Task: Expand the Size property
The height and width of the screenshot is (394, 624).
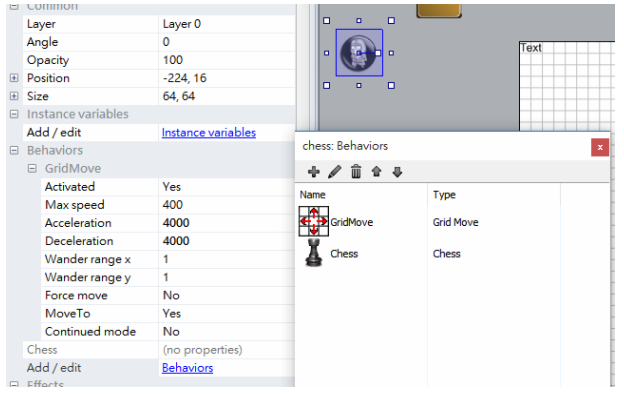Action: pos(14,96)
